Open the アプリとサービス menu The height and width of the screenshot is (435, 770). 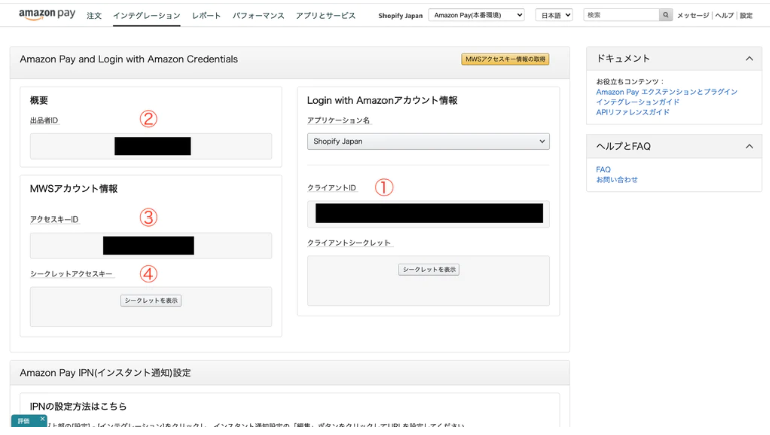[326, 16]
